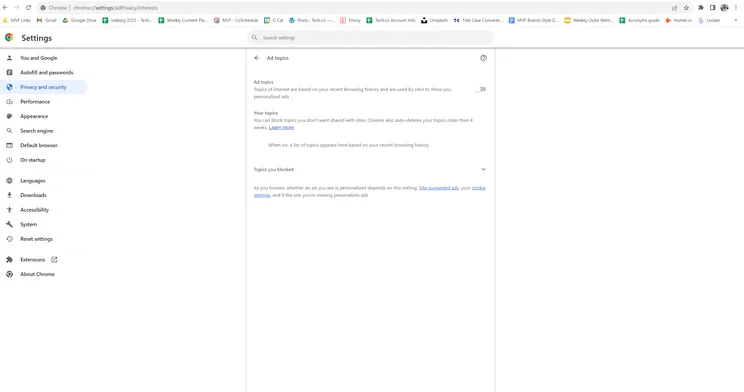Viewport: 744px width, 392px height.
Task: Open the Title Case Converter bookmark
Action: (x=478, y=20)
